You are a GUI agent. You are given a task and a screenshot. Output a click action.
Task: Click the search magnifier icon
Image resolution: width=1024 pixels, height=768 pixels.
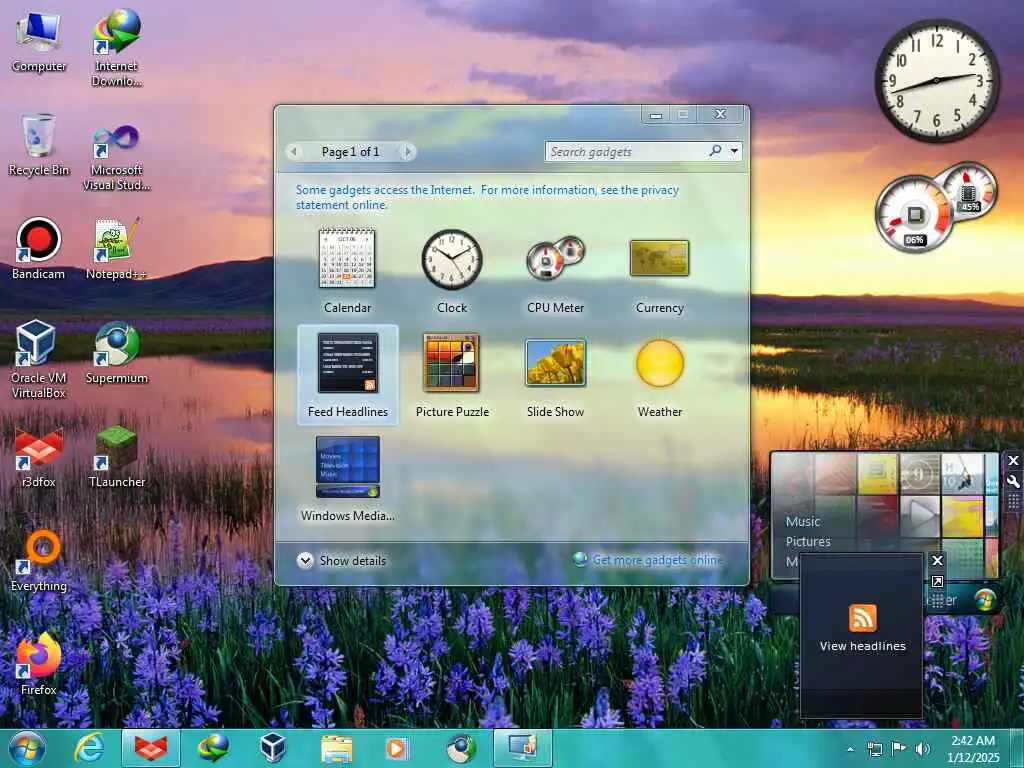(715, 151)
